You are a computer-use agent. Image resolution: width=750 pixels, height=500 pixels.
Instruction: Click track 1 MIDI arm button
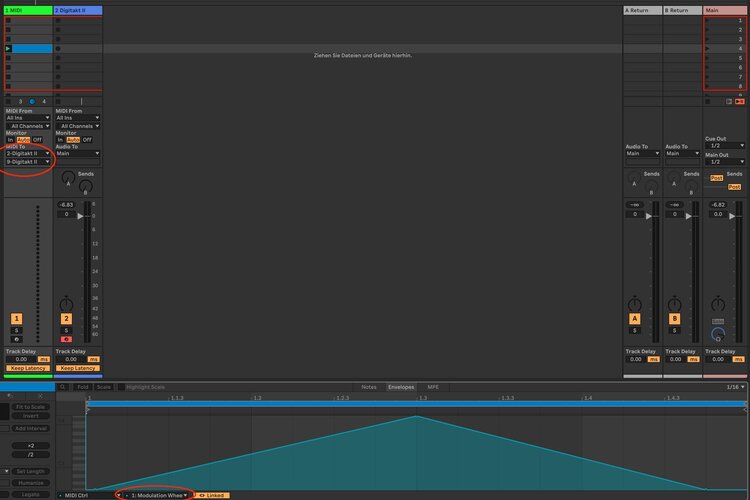16,339
